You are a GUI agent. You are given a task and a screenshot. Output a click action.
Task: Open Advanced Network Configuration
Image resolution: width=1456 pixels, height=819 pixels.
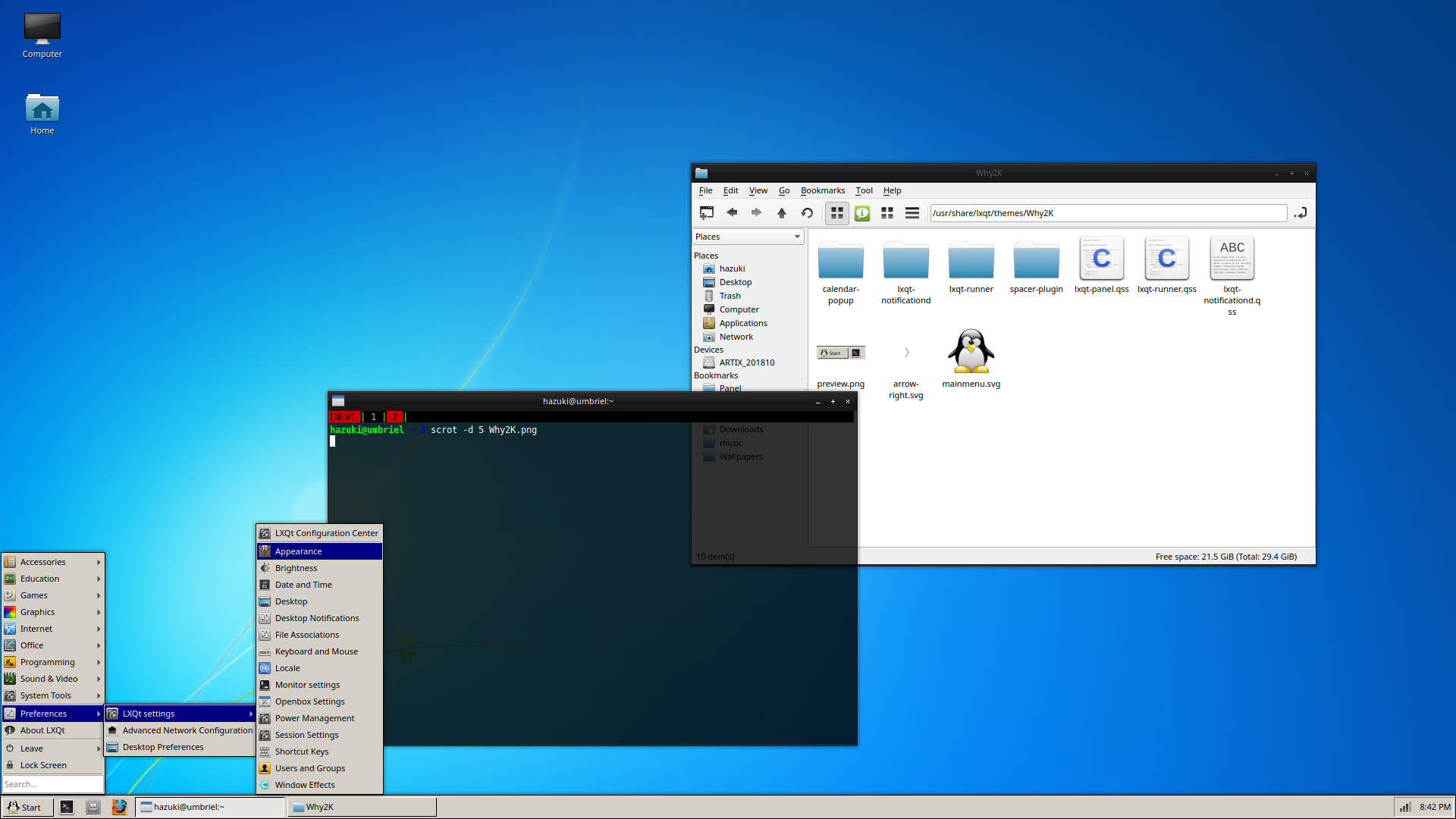pos(180,730)
